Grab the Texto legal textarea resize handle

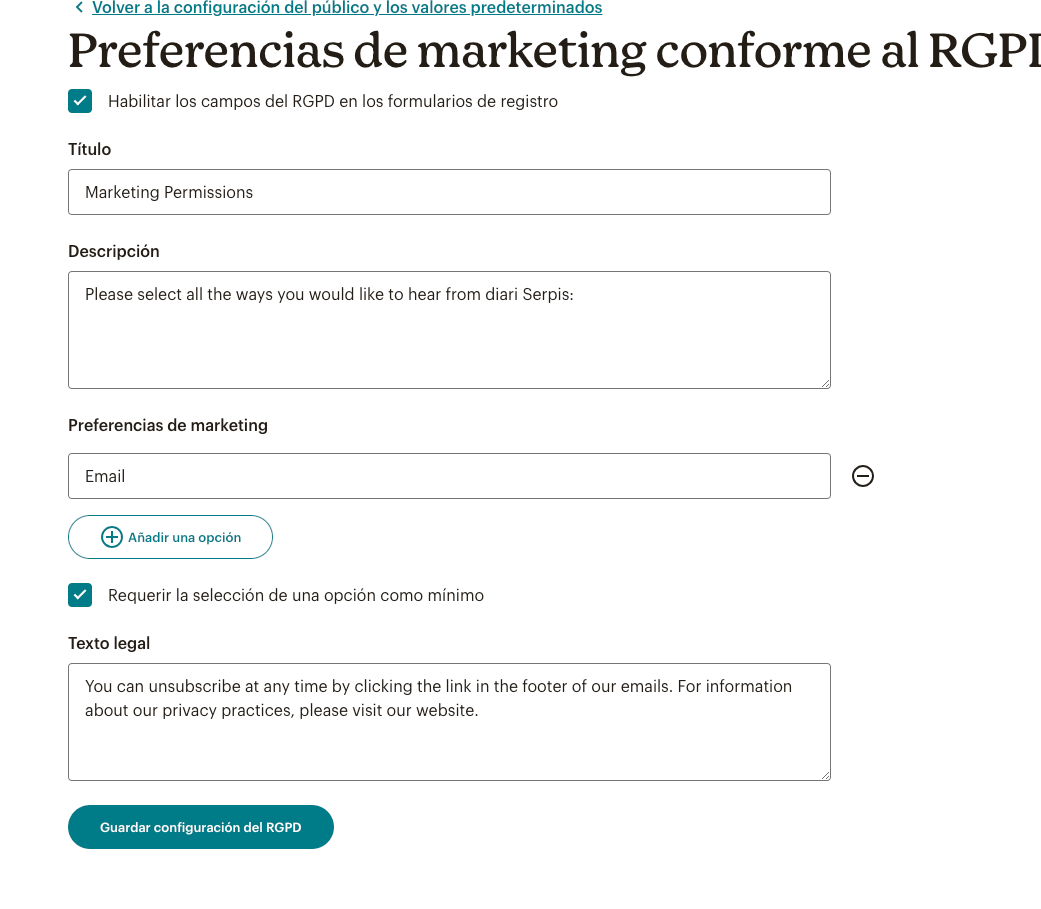click(825, 775)
